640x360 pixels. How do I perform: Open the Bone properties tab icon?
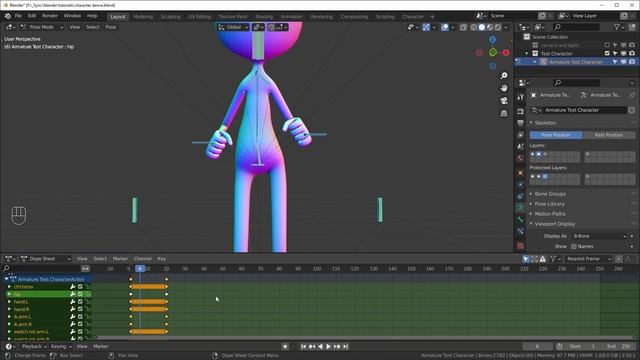pyautogui.click(x=520, y=220)
